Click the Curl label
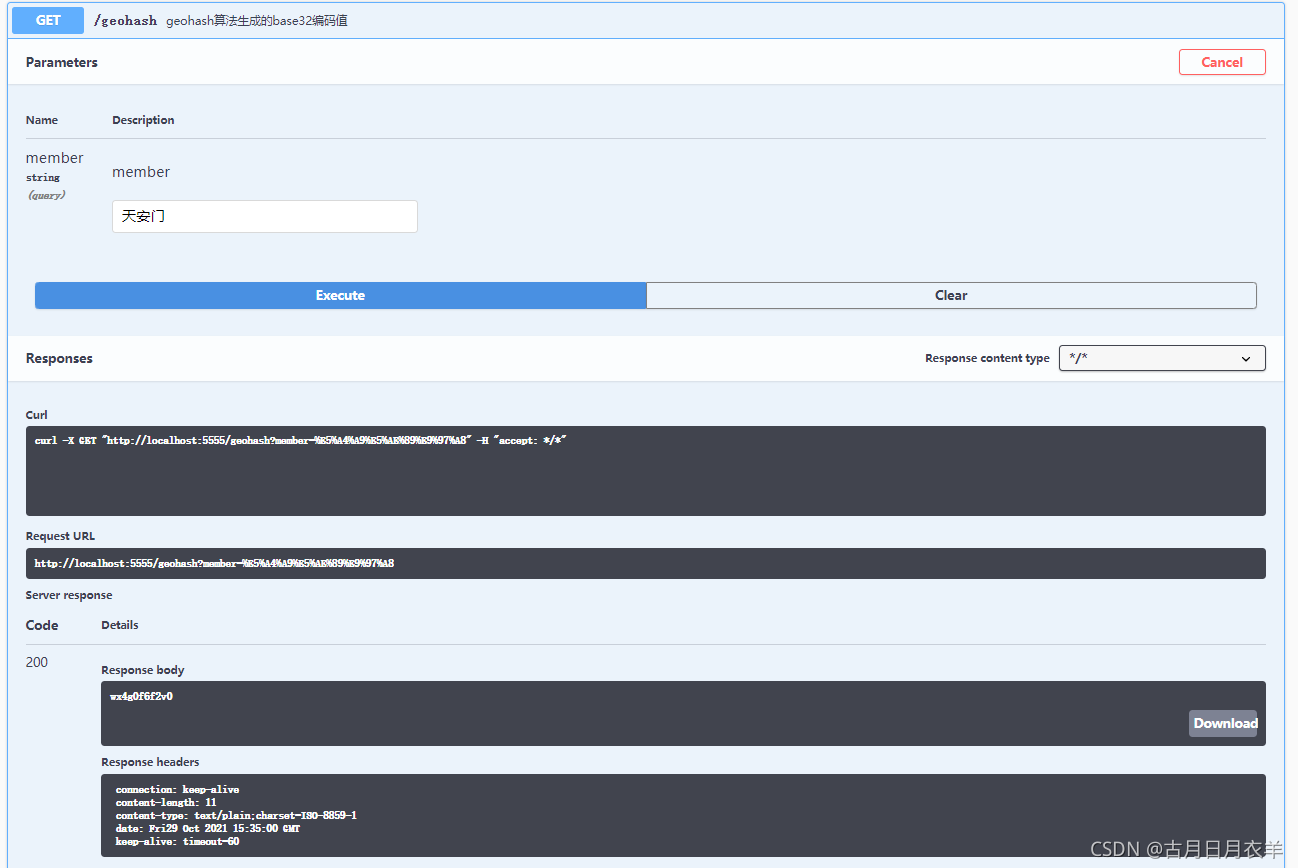1298x868 pixels. (x=37, y=415)
